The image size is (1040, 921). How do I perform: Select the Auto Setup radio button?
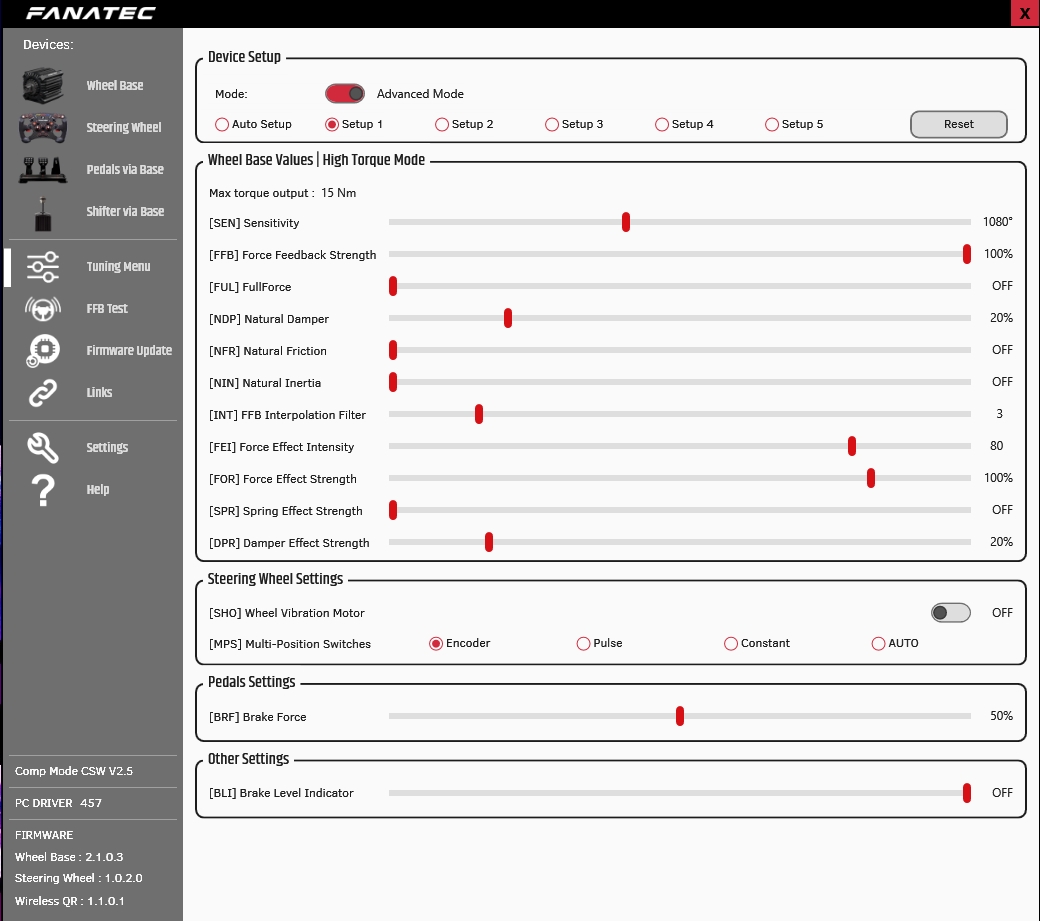point(222,125)
